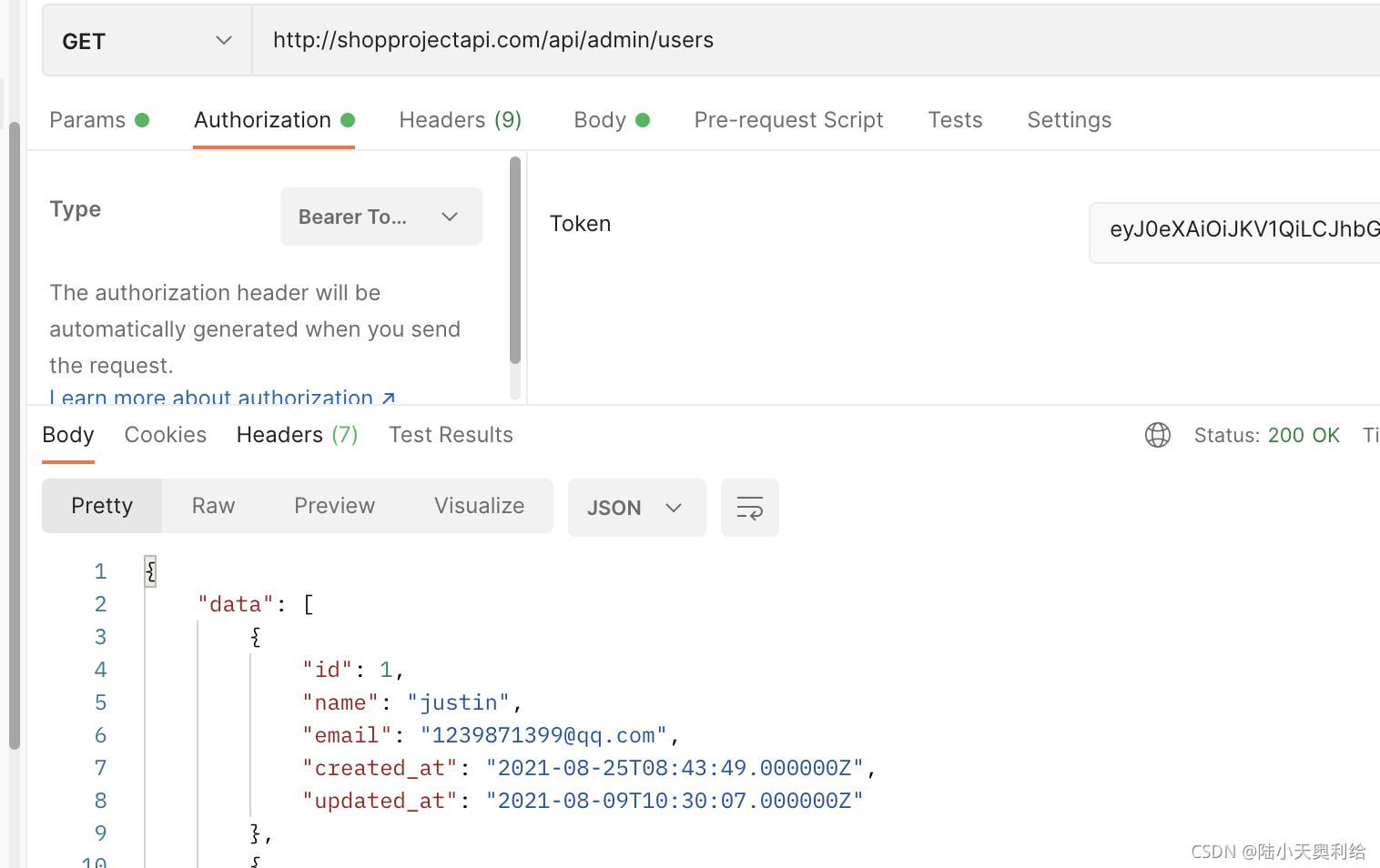Click the created_at timestamp value
1380x868 pixels.
pyautogui.click(x=674, y=768)
